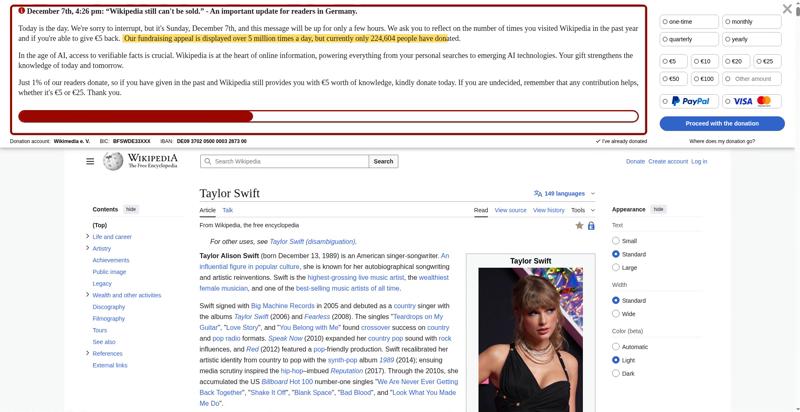The width and height of the screenshot is (800, 412).
Task: Expand Wealth and other activities section
Action: point(88,295)
